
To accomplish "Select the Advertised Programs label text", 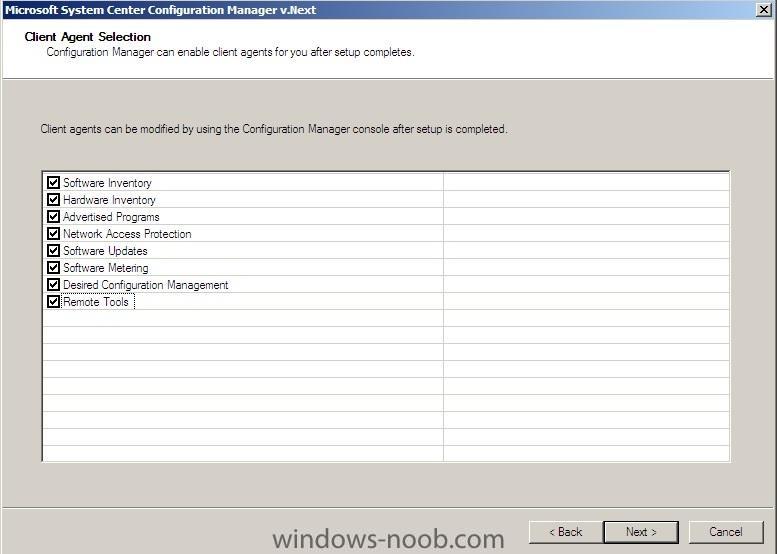I will point(111,217).
